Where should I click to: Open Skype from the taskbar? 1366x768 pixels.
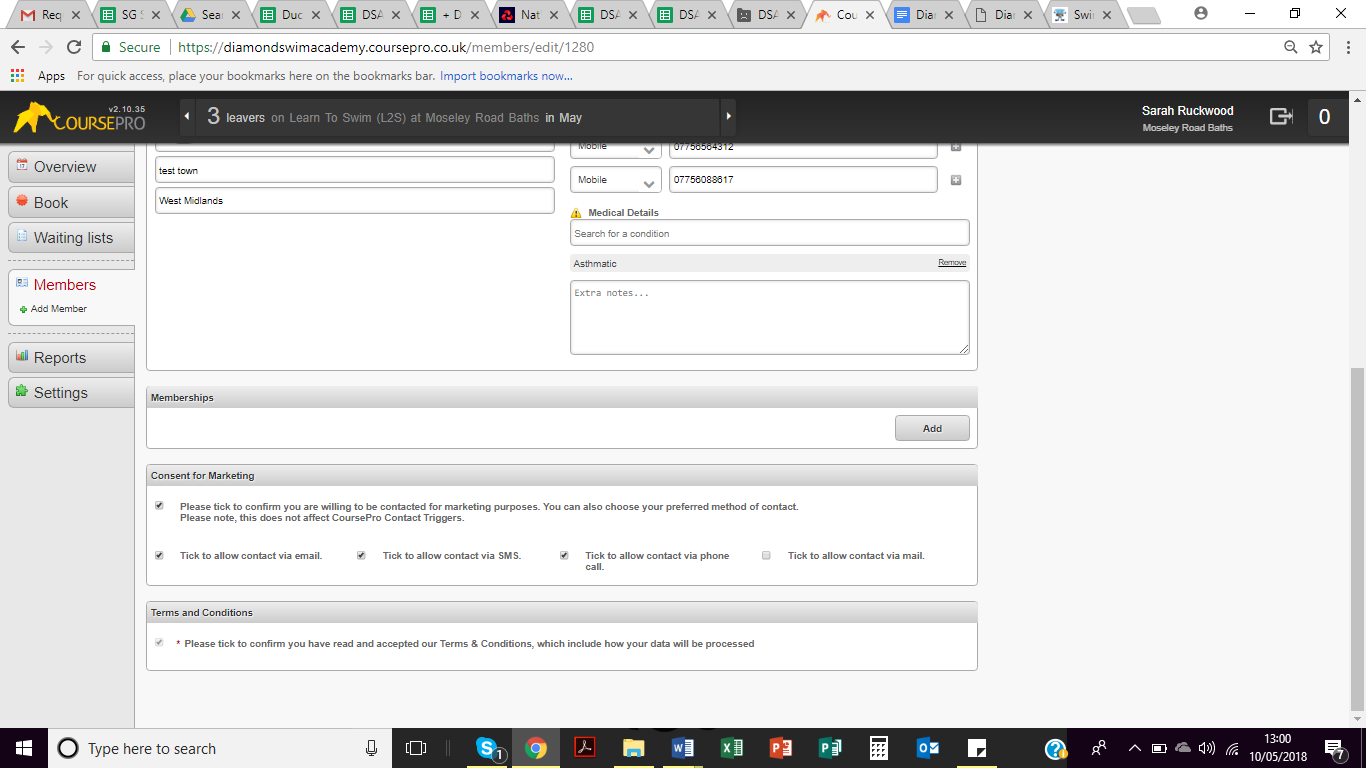pos(488,748)
